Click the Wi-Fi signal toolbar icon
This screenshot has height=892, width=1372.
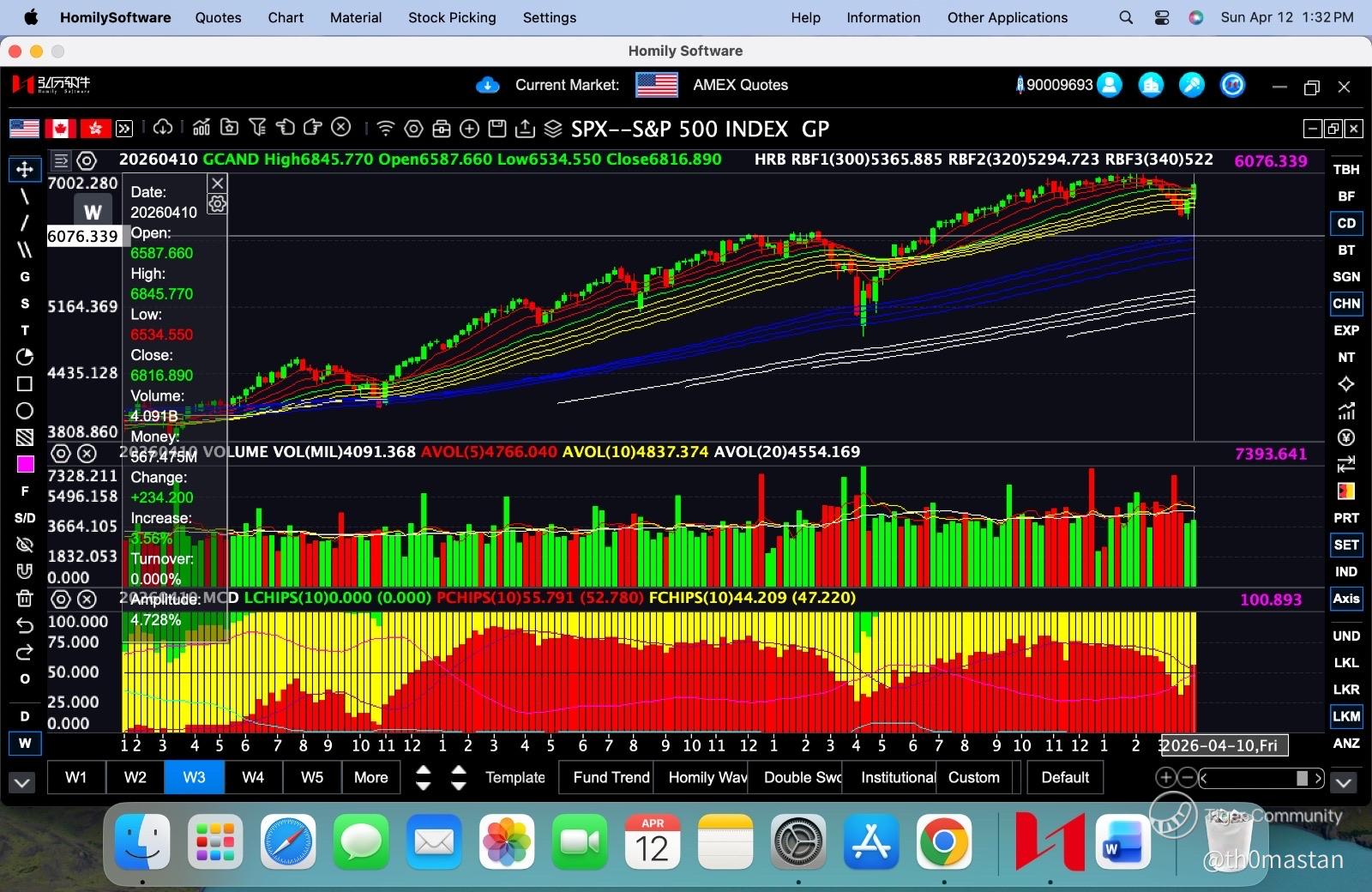point(386,129)
